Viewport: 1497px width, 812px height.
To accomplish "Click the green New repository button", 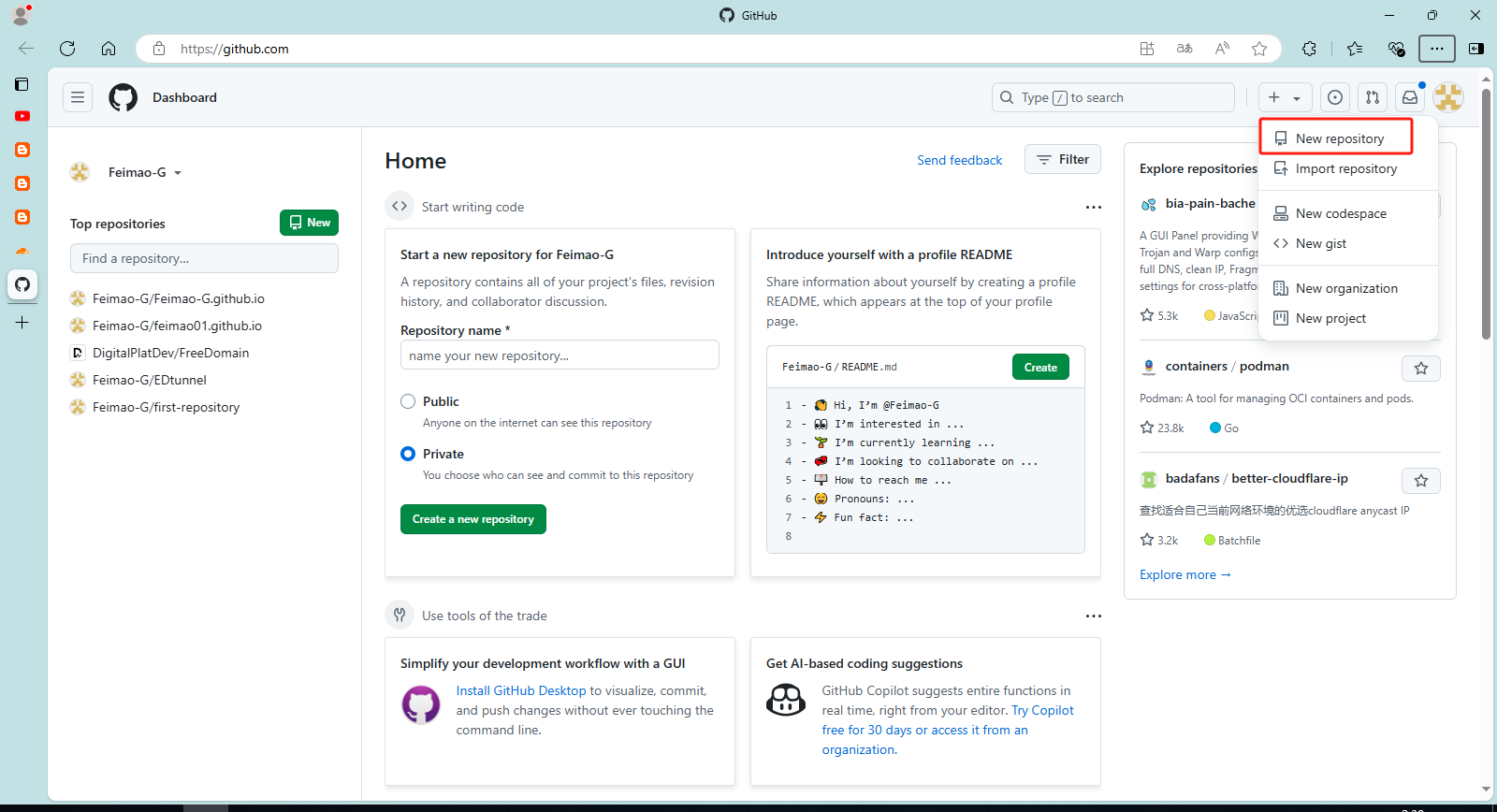I will (309, 223).
